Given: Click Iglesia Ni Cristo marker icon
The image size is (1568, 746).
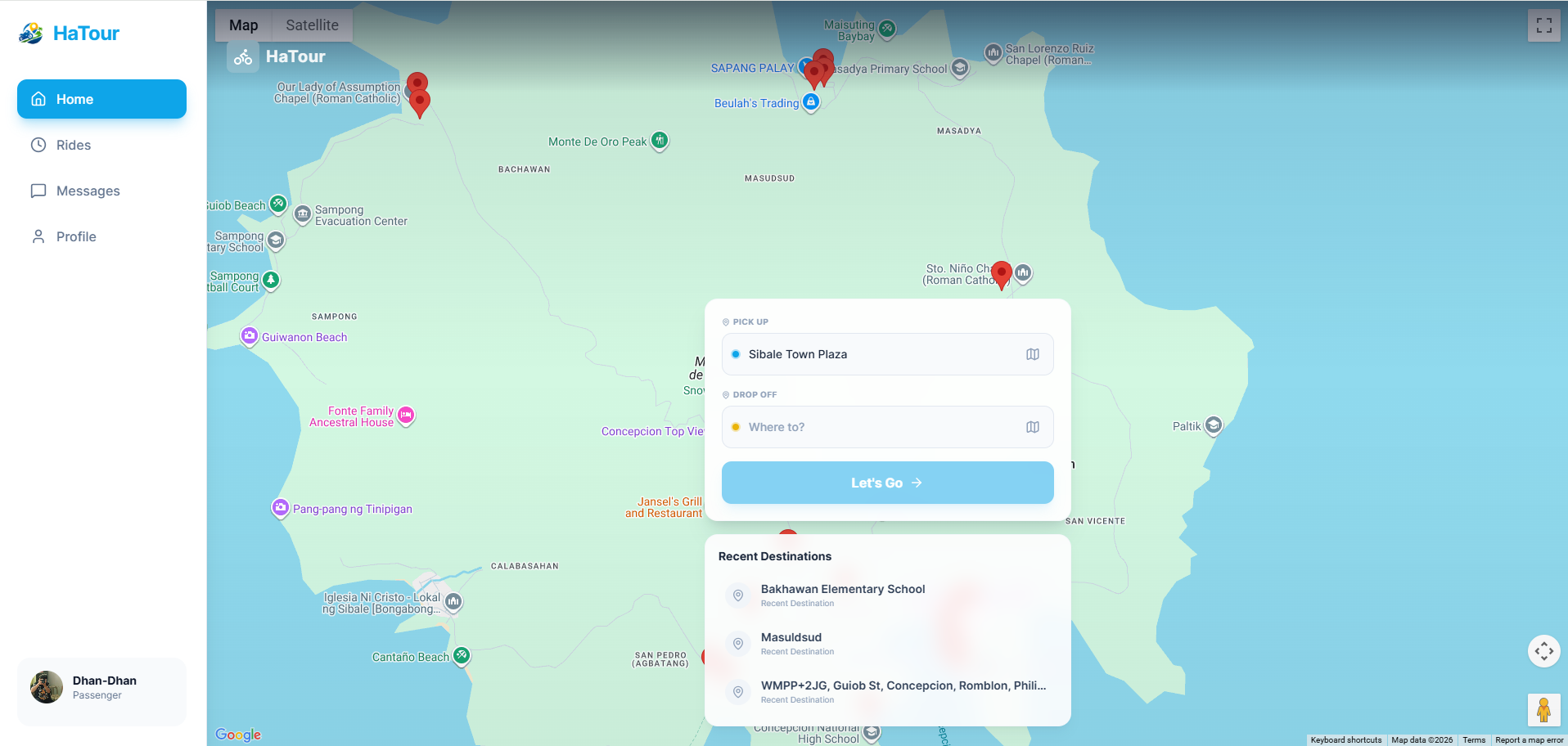Looking at the screenshot, I should point(453,603).
